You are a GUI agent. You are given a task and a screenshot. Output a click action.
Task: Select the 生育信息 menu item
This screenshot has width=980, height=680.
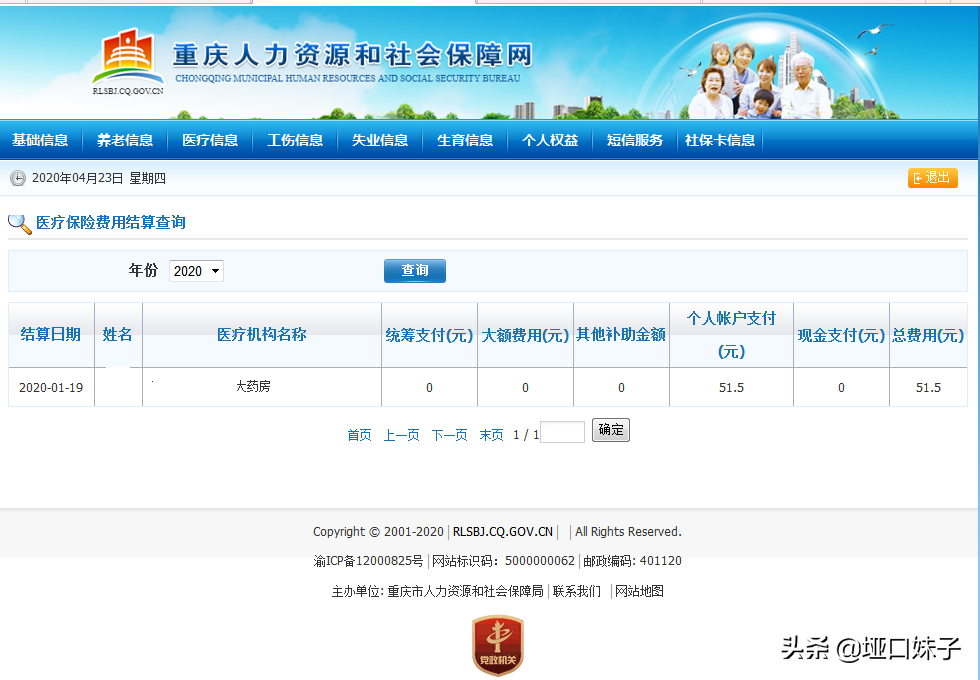(x=465, y=141)
